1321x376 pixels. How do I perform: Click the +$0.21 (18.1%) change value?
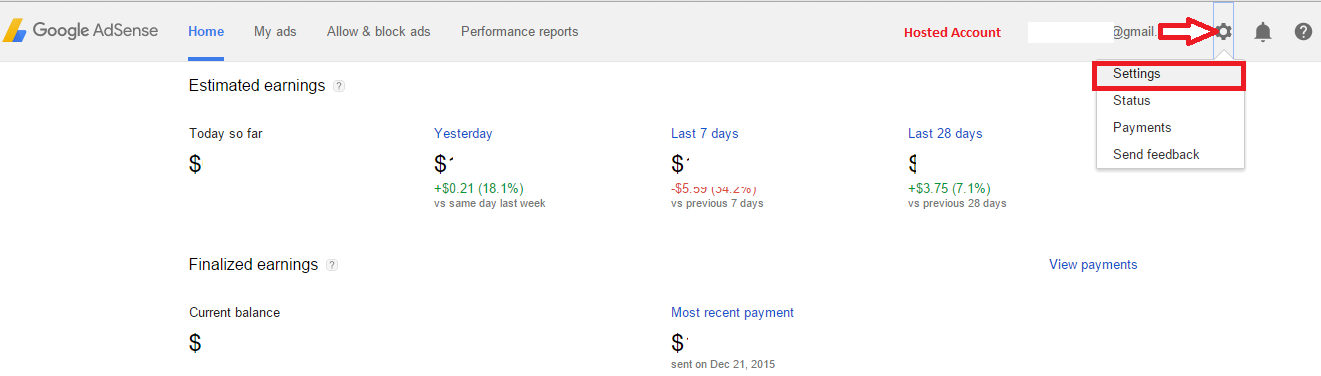479,188
